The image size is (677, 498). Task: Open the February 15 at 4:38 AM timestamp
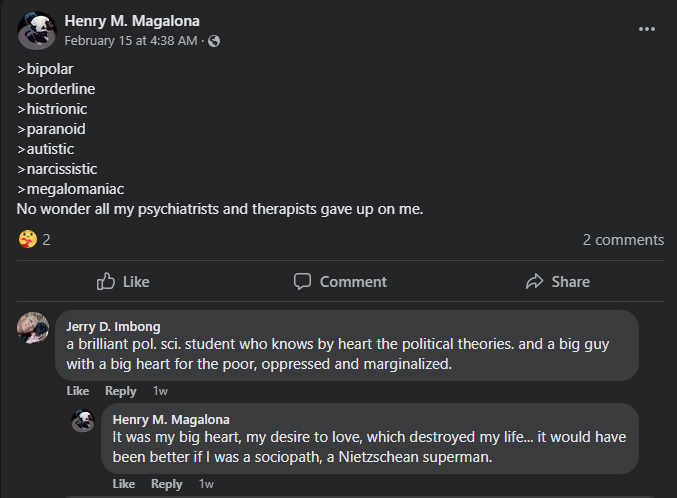click(x=131, y=42)
